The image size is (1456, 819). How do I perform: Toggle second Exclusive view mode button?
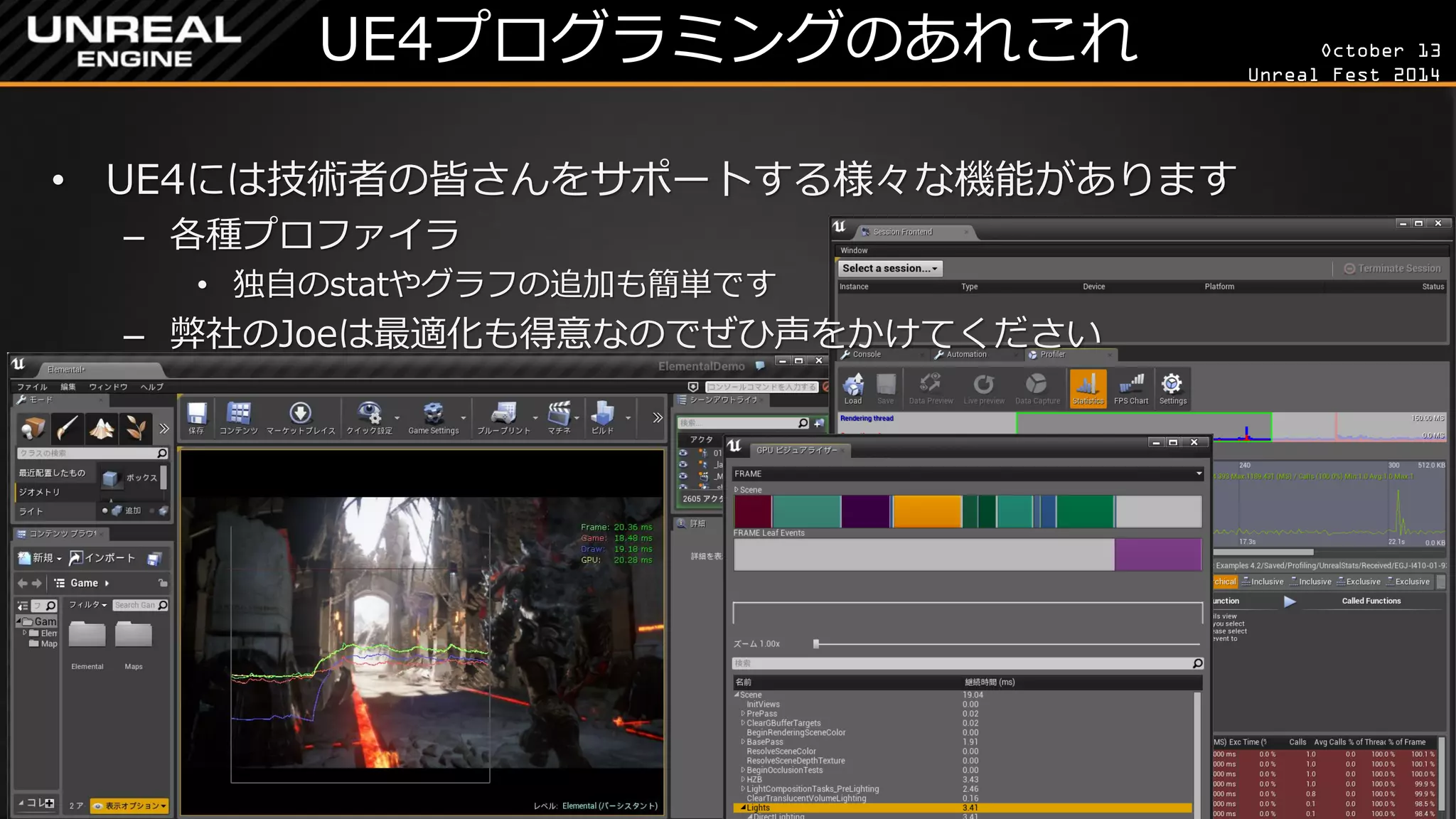(x=1408, y=582)
